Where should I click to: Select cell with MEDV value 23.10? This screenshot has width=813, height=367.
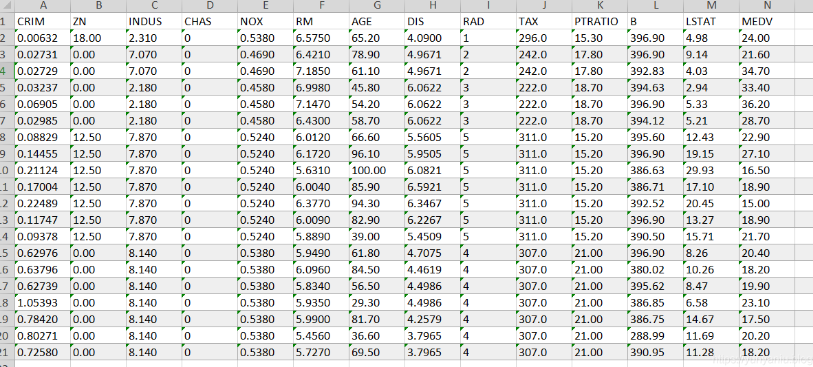[767, 303]
